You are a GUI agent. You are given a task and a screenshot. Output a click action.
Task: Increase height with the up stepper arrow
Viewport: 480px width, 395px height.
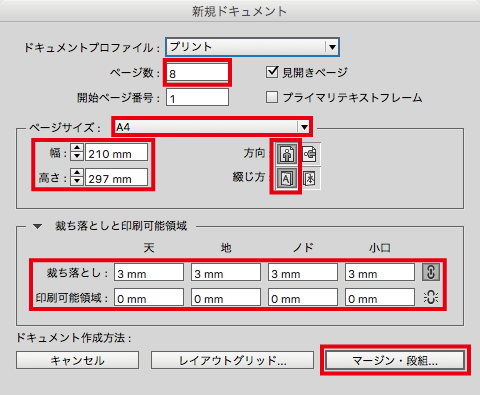(77, 173)
